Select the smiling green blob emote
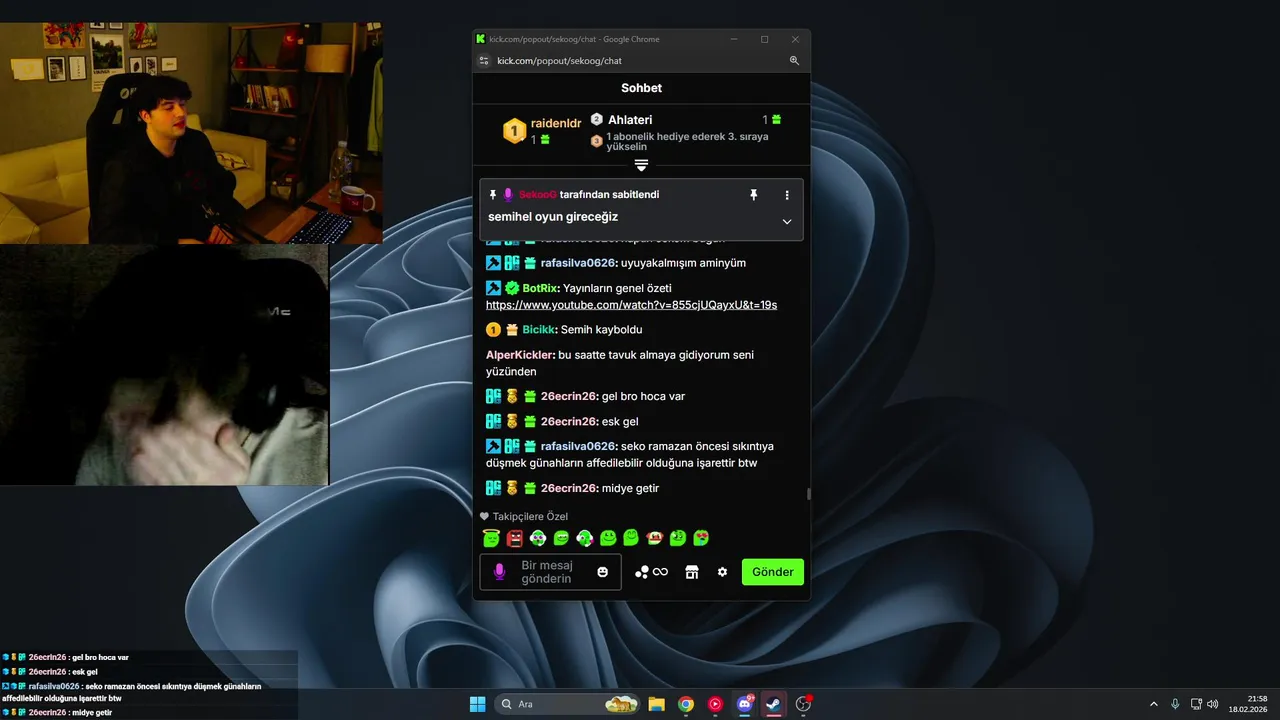 click(608, 538)
